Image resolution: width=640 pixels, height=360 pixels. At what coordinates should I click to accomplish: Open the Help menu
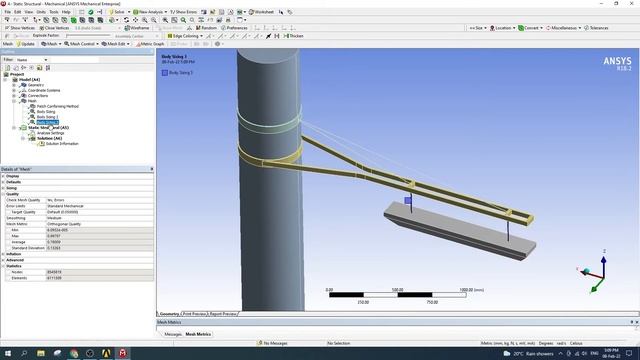coord(66,12)
